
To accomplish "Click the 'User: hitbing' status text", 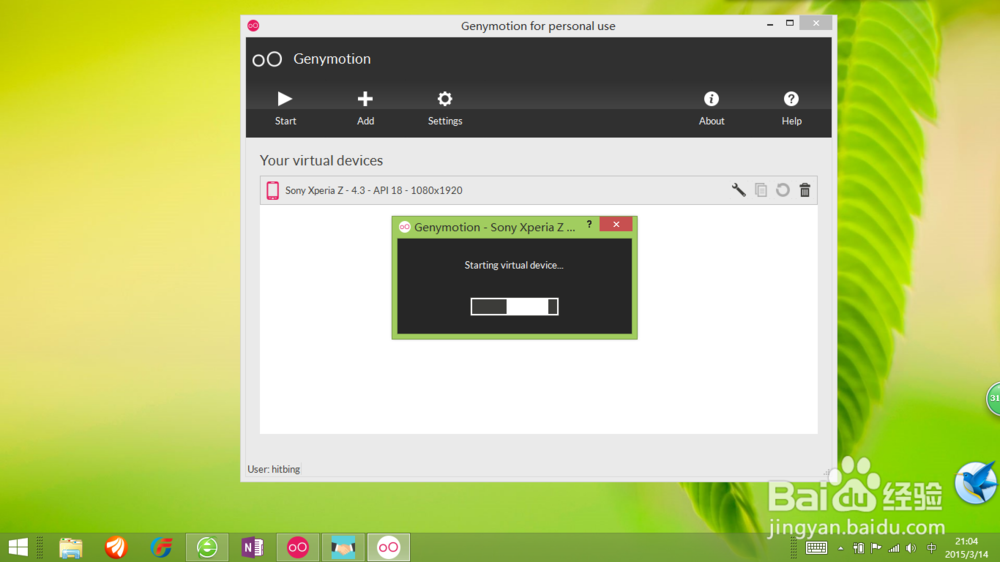I will [x=274, y=469].
